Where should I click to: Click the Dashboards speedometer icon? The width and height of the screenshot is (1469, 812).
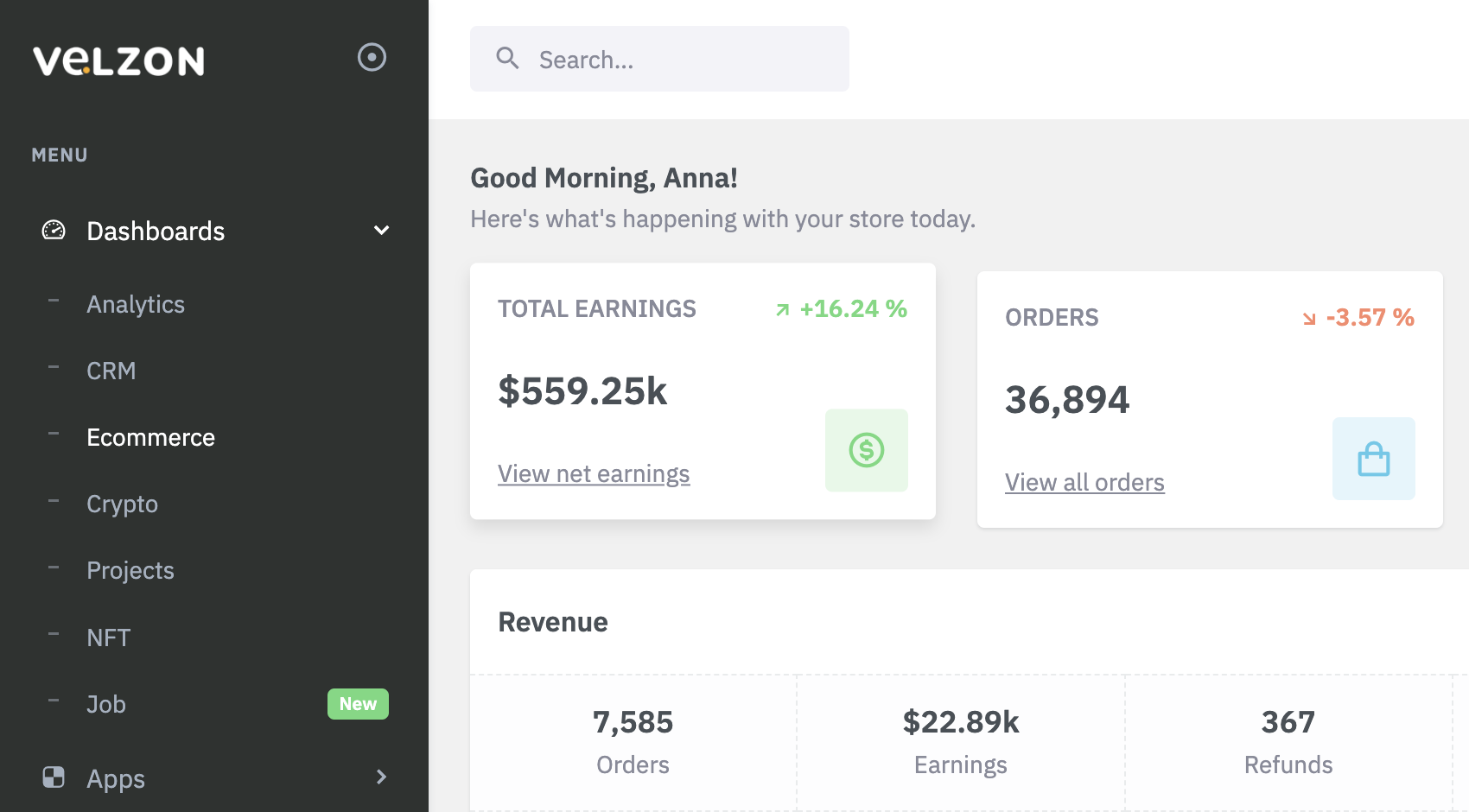click(x=54, y=230)
